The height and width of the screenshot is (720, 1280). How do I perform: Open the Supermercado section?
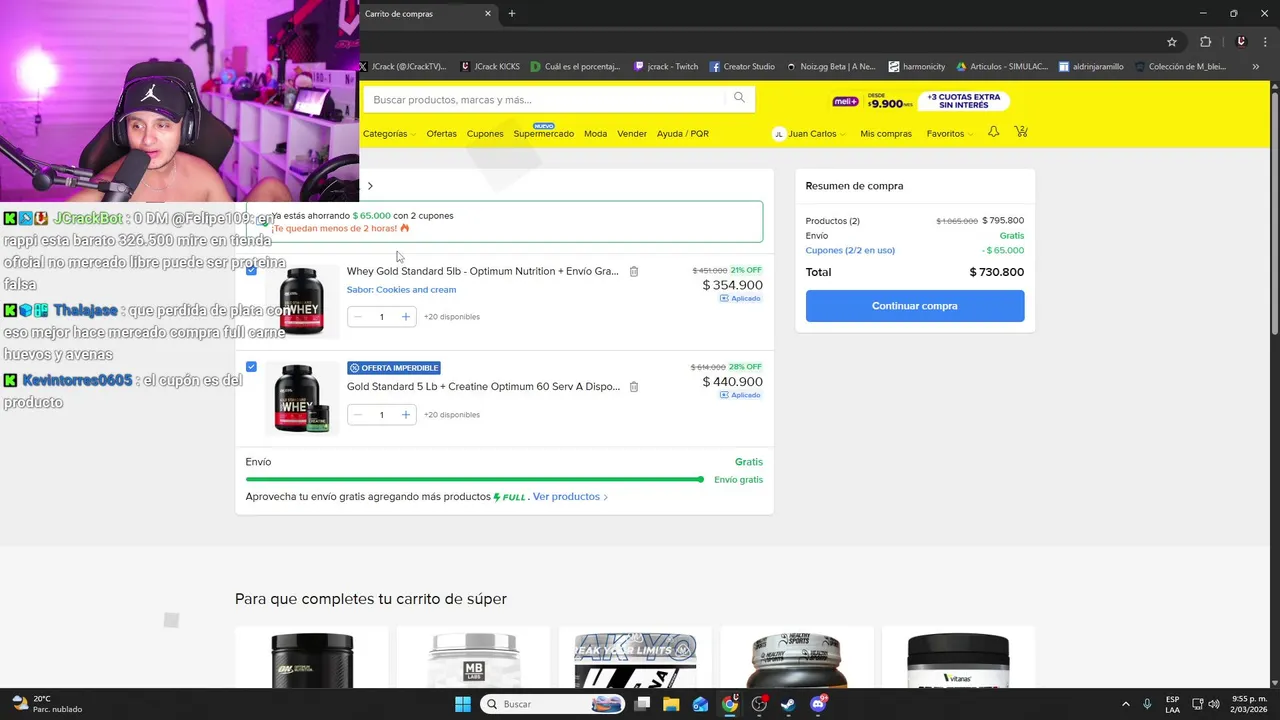544,133
